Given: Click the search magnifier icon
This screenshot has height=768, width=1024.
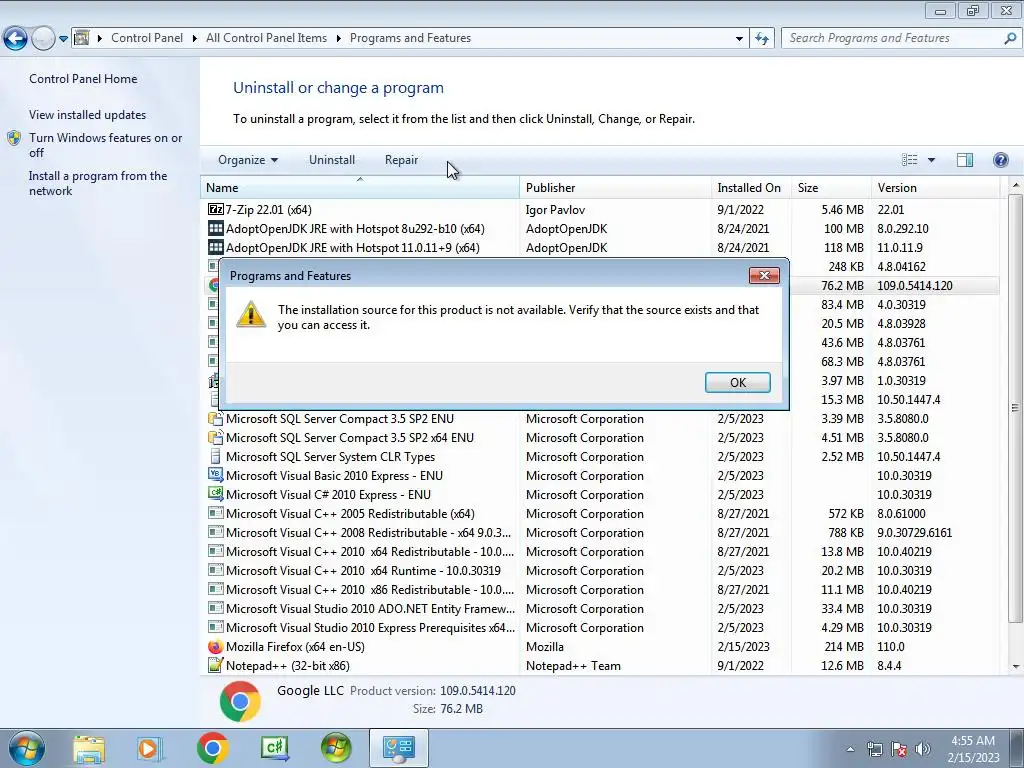Looking at the screenshot, I should pos(1010,39).
